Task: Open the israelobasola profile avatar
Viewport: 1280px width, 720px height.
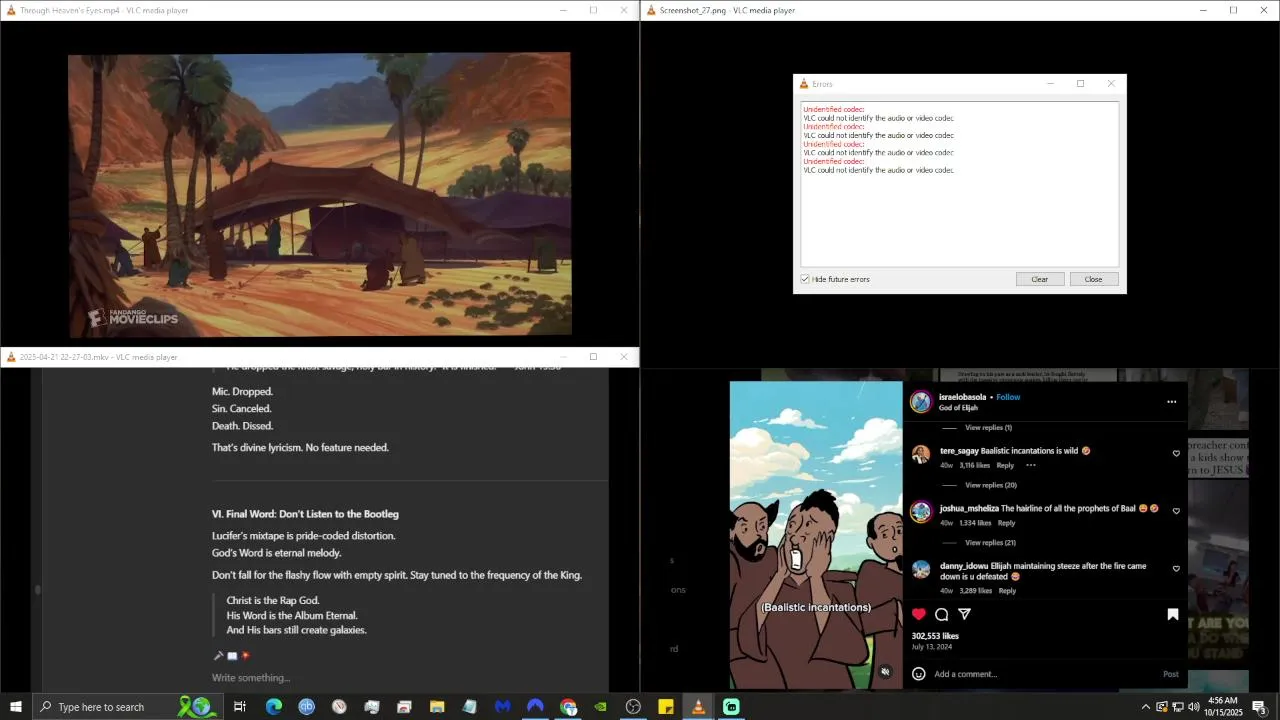Action: point(920,402)
